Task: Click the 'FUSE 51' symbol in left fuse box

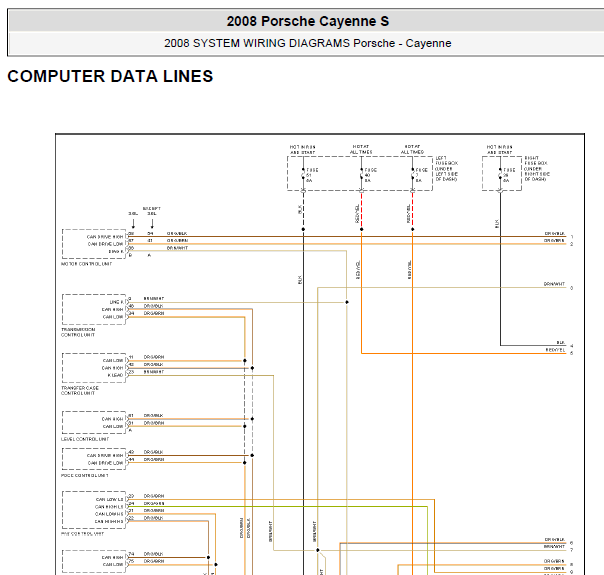Action: 304,175
